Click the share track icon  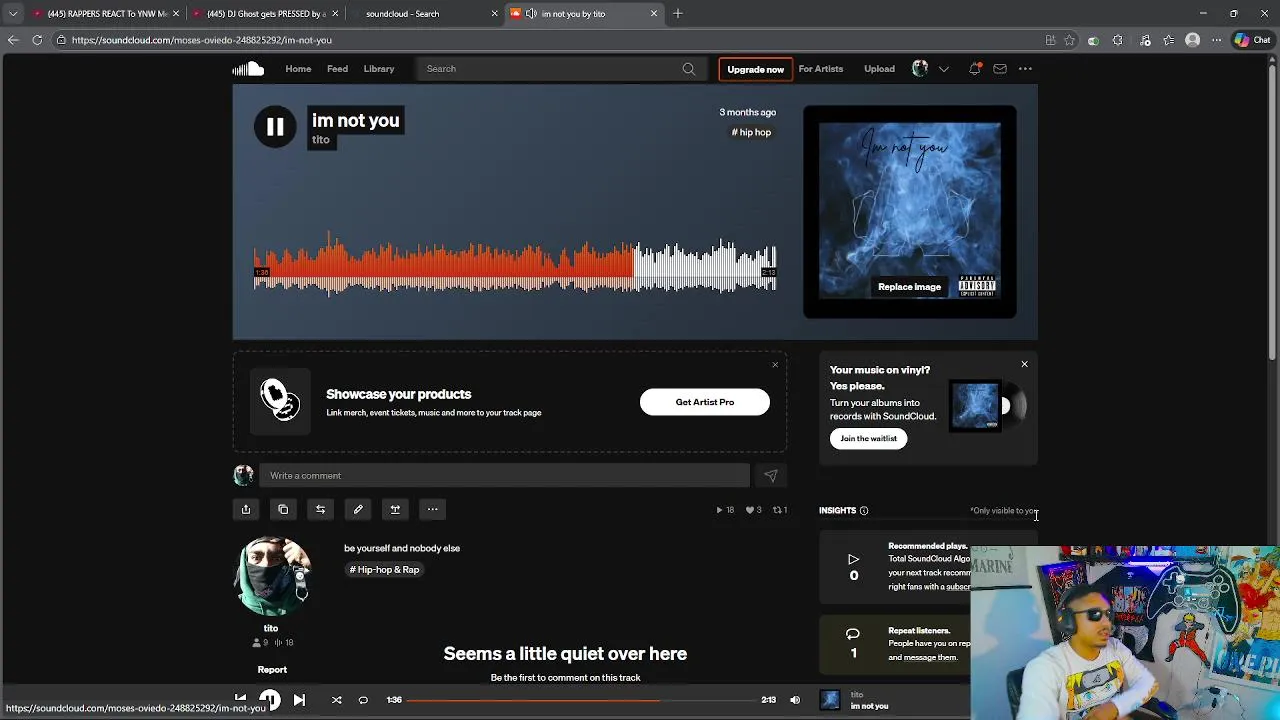tap(245, 510)
